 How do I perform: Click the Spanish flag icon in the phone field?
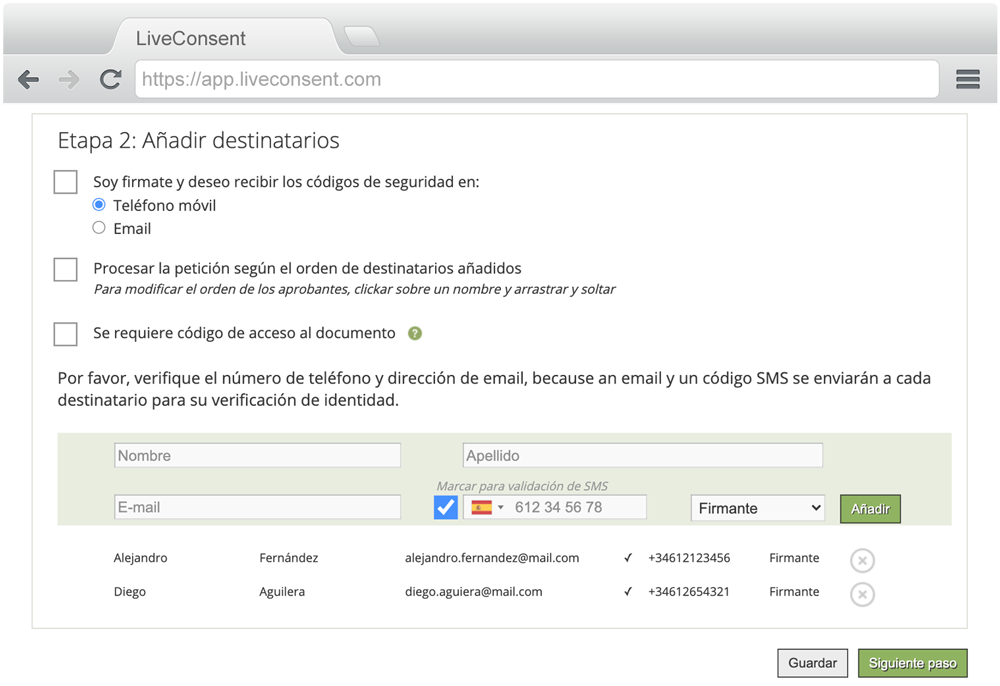pos(480,507)
